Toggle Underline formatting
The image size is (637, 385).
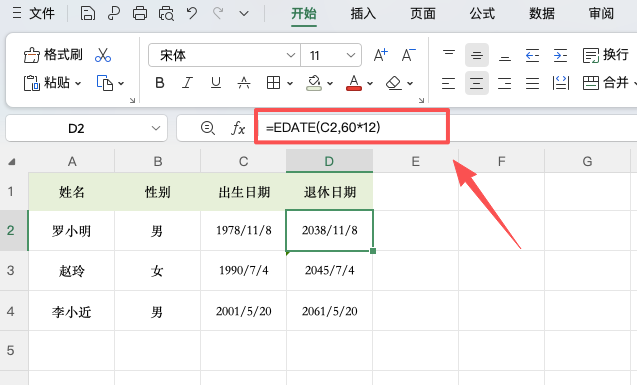[216, 83]
